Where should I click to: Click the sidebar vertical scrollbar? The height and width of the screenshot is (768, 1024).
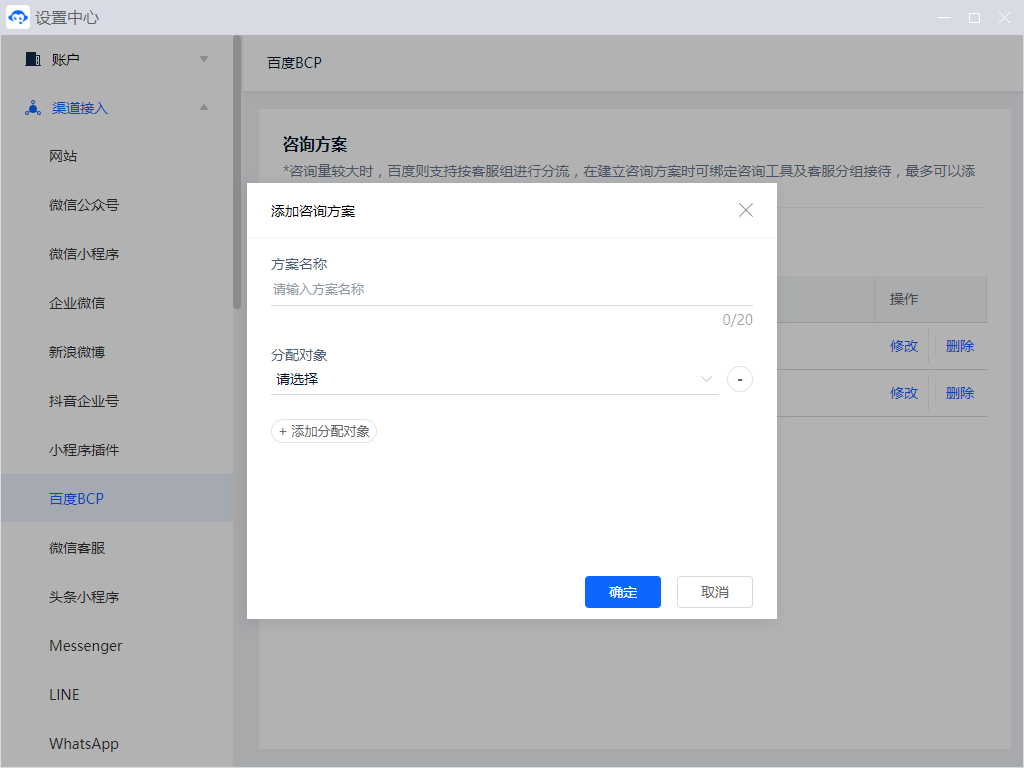pos(237,172)
